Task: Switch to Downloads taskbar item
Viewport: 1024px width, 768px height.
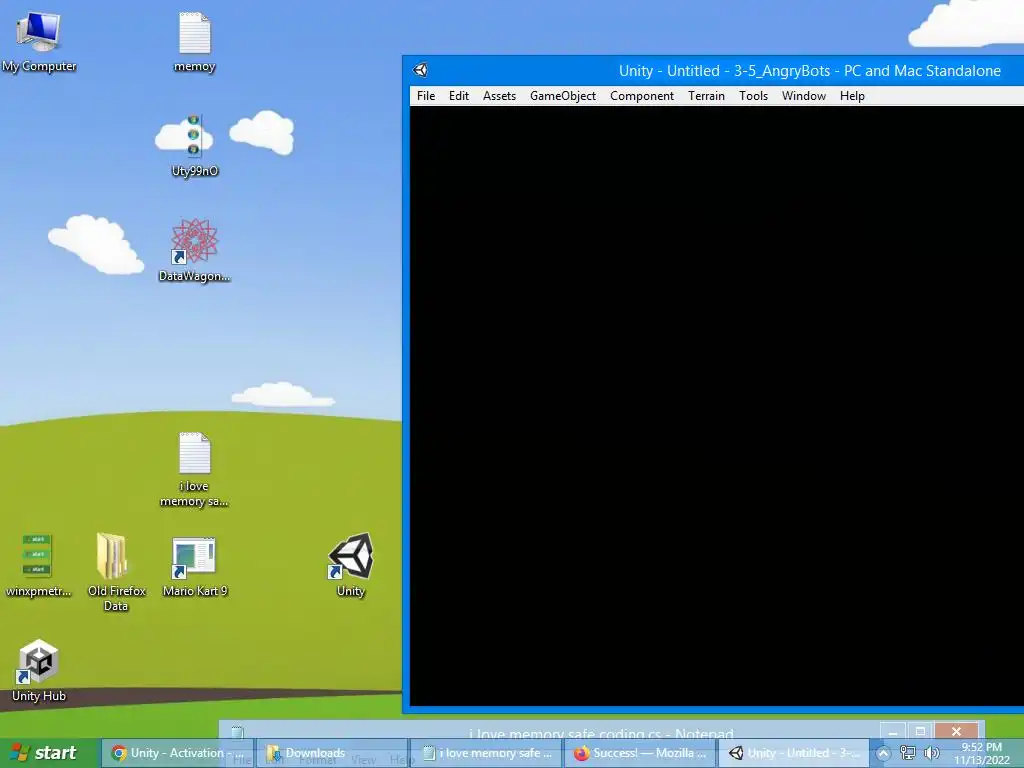Action: coord(332,753)
